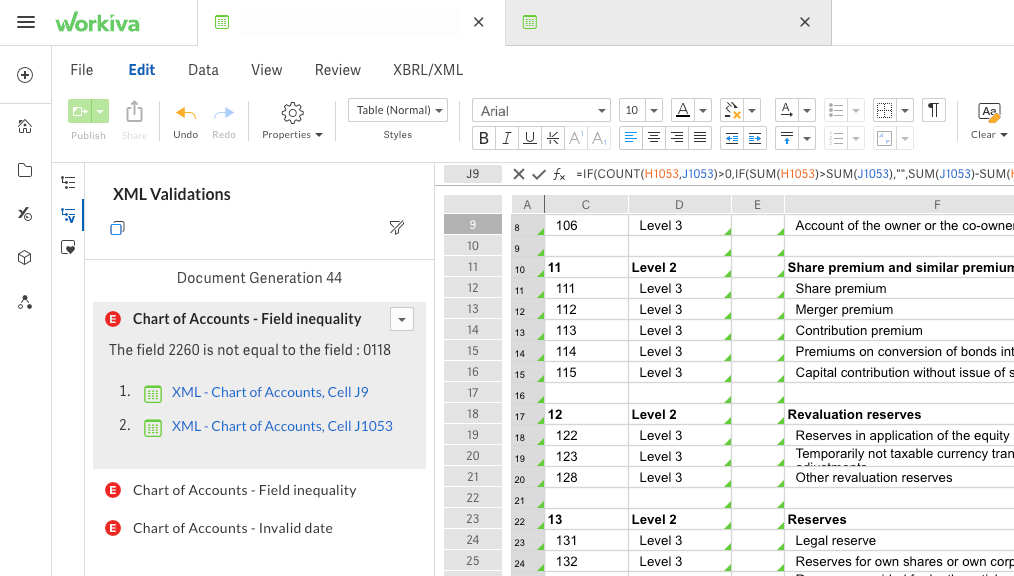This screenshot has width=1014, height=576.
Task: Select the XML Validations panel icon
Action: [68, 215]
